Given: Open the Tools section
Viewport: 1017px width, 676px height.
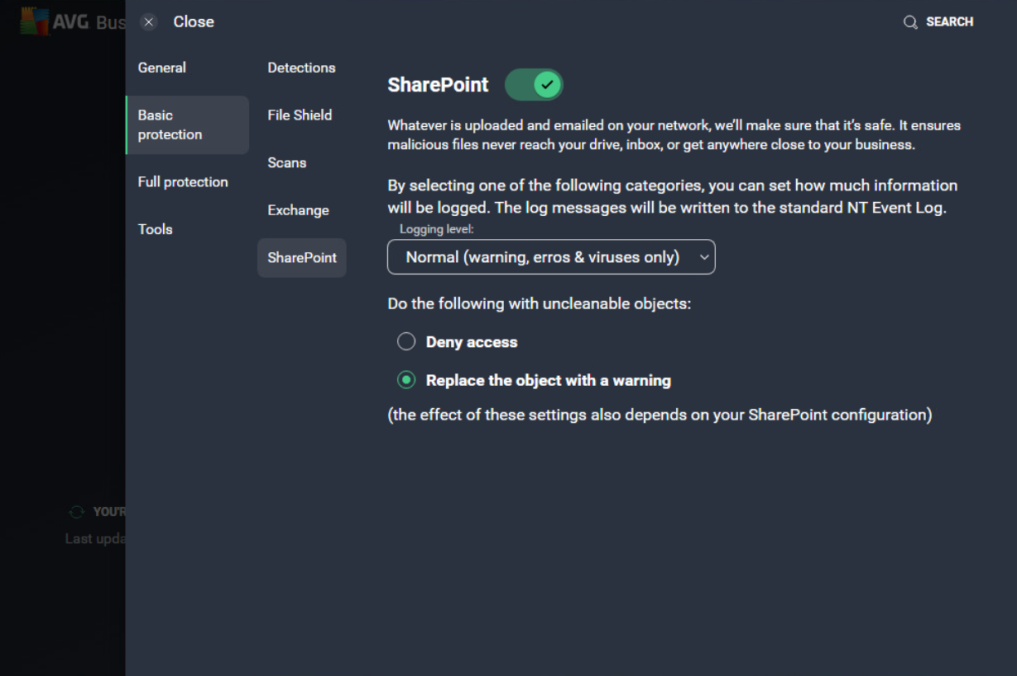Looking at the screenshot, I should click(155, 229).
